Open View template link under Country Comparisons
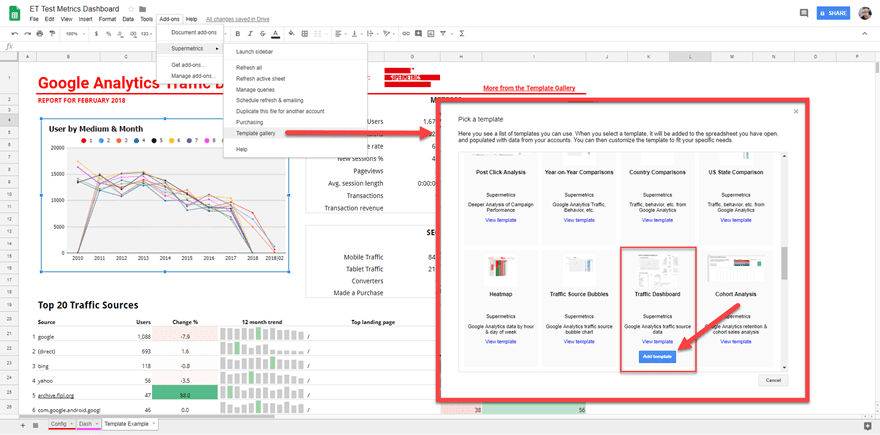This screenshot has height=435, width=880. tap(657, 220)
